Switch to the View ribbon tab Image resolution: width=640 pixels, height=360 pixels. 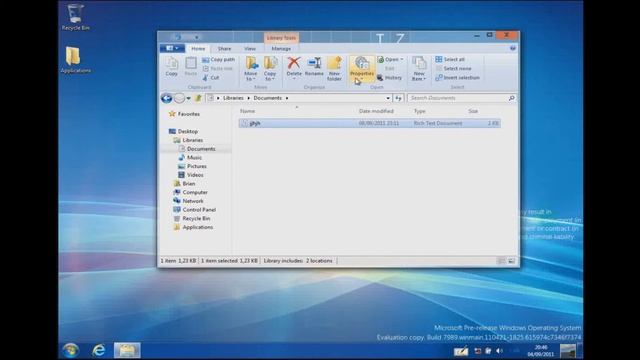[x=250, y=49]
